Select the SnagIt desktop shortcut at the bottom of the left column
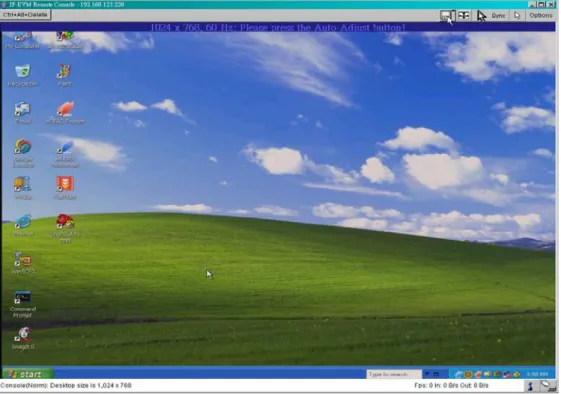This screenshot has width=561, height=394. 23,339
